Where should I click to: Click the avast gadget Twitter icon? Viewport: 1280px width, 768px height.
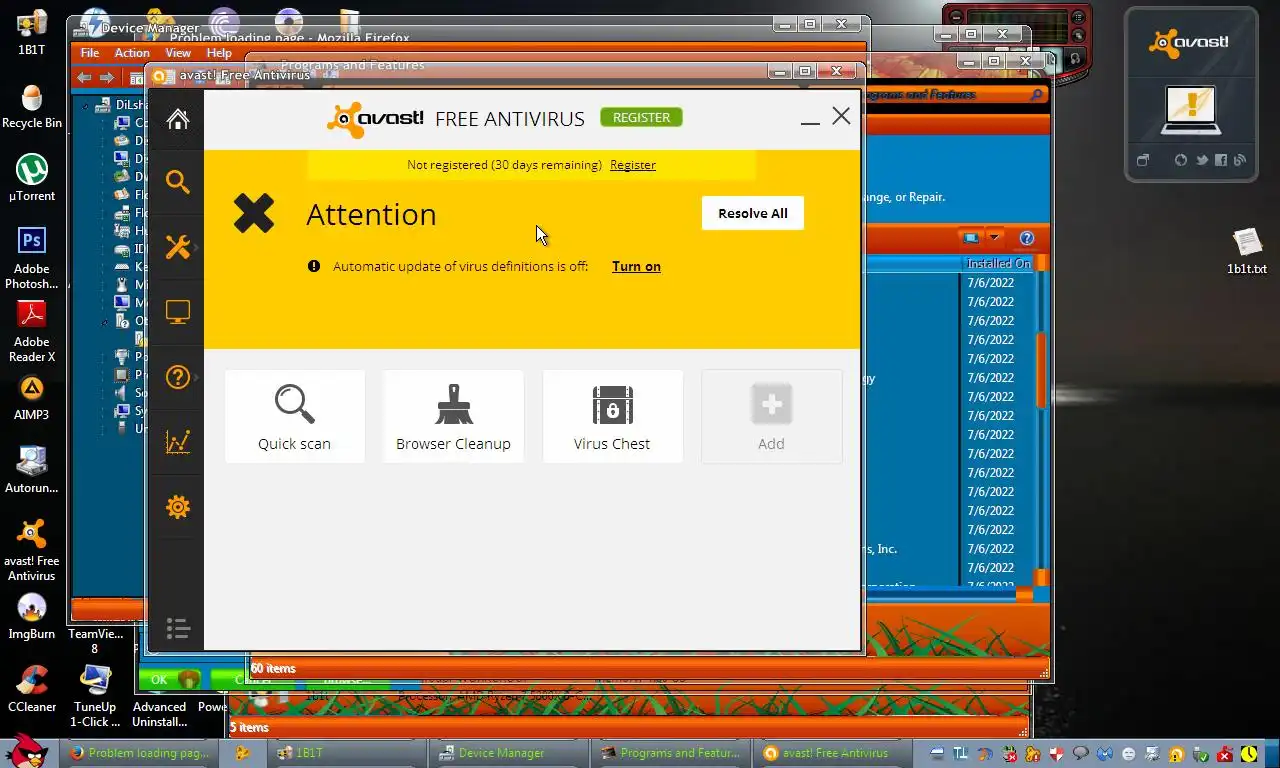[1202, 160]
